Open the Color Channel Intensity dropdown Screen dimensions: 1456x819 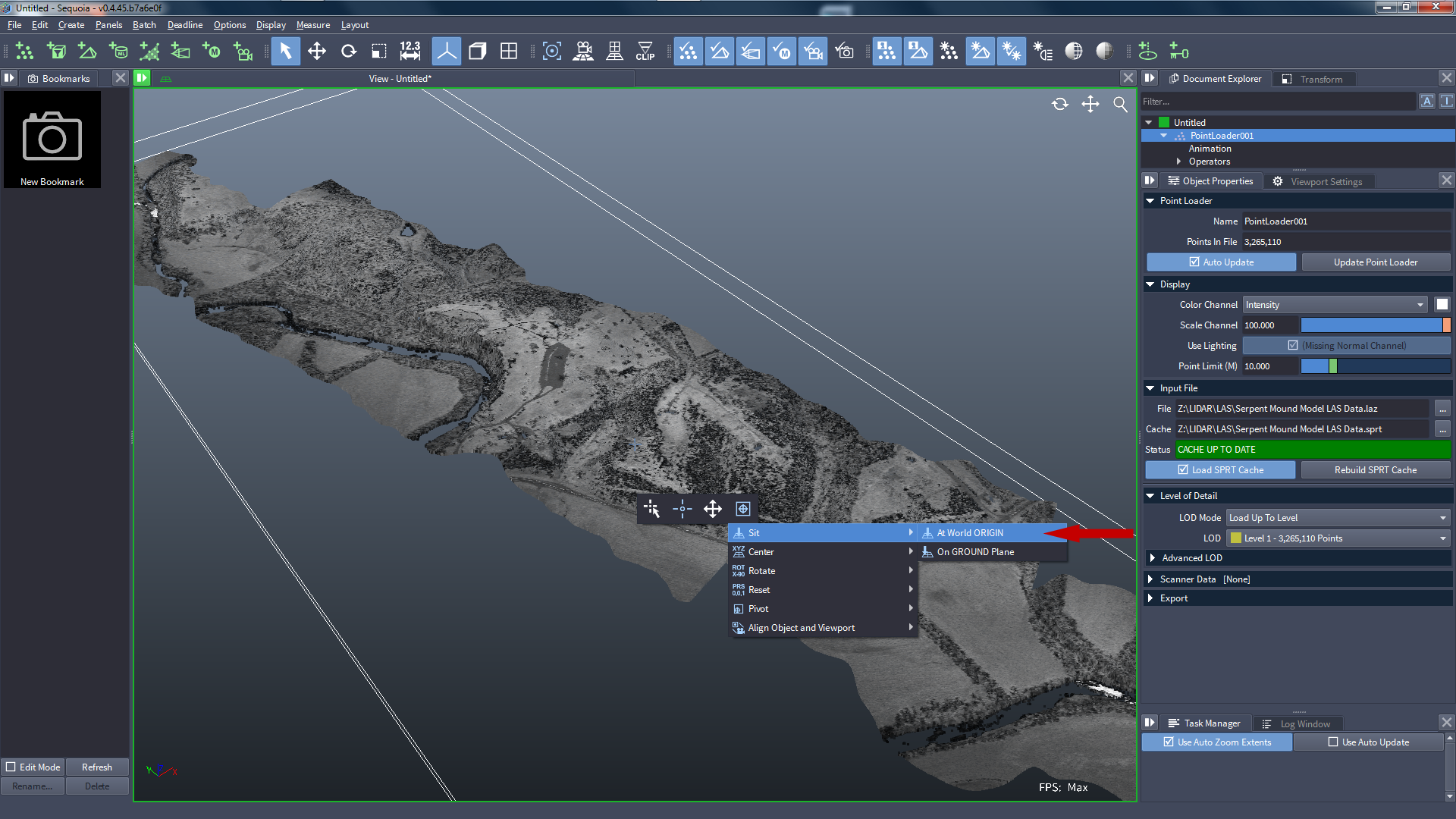[1335, 305]
